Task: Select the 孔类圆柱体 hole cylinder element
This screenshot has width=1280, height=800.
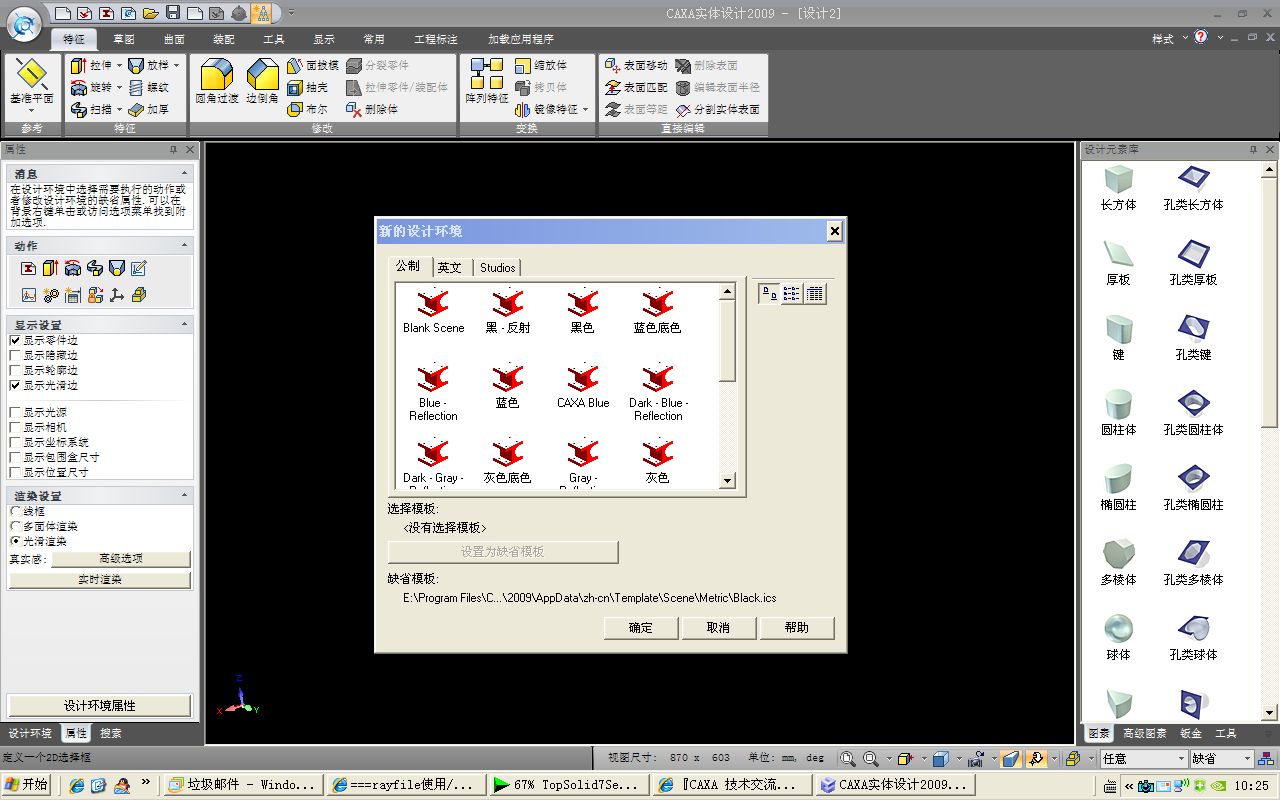Action: (x=1193, y=413)
